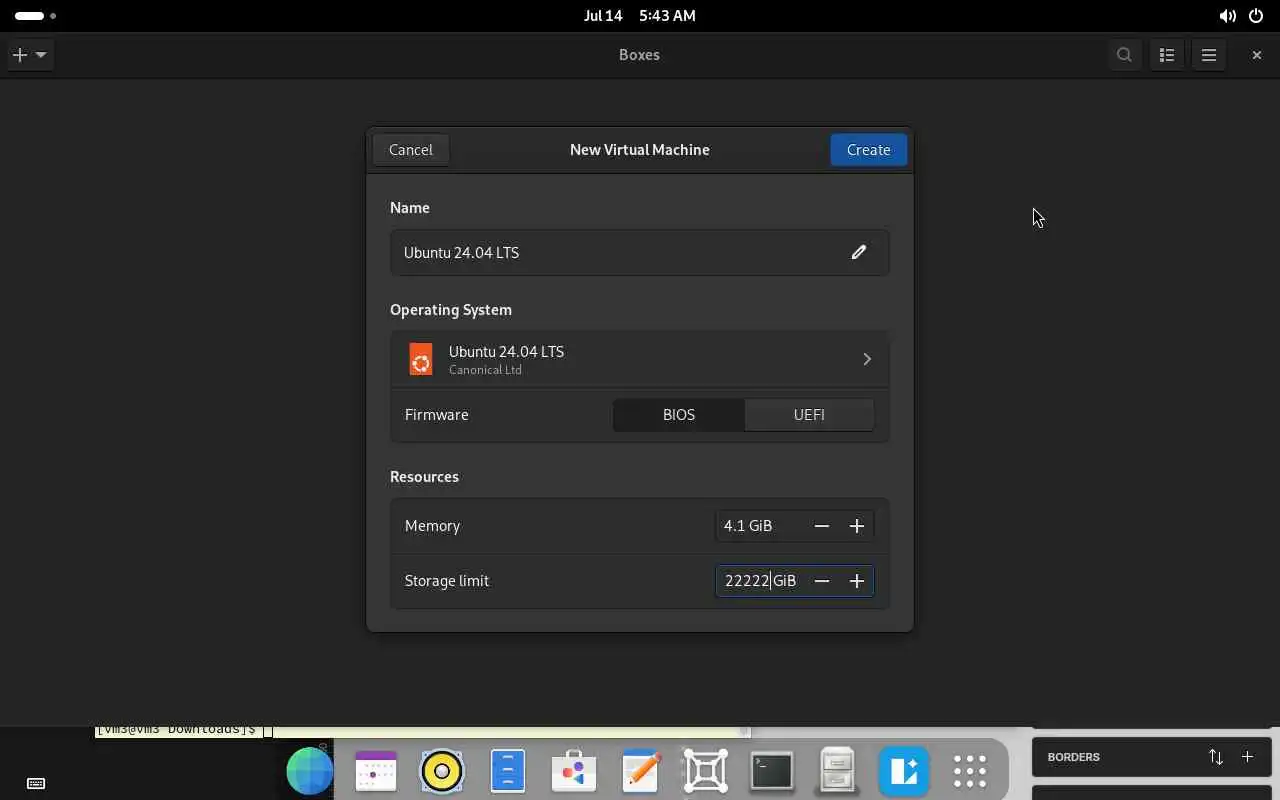Viewport: 1280px width, 800px height.
Task: Click the New Virtual Machine title
Action: point(640,150)
